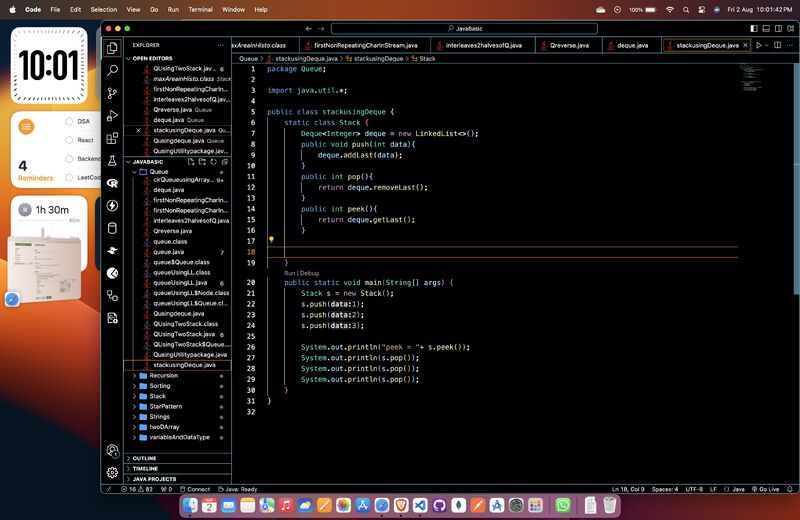Image resolution: width=800 pixels, height=520 pixels.
Task: Open the Testing flask icon
Action: 112,161
